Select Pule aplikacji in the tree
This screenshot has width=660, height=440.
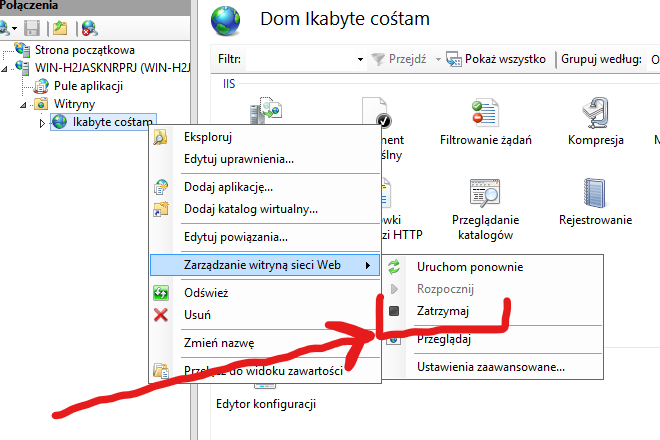click(88, 86)
